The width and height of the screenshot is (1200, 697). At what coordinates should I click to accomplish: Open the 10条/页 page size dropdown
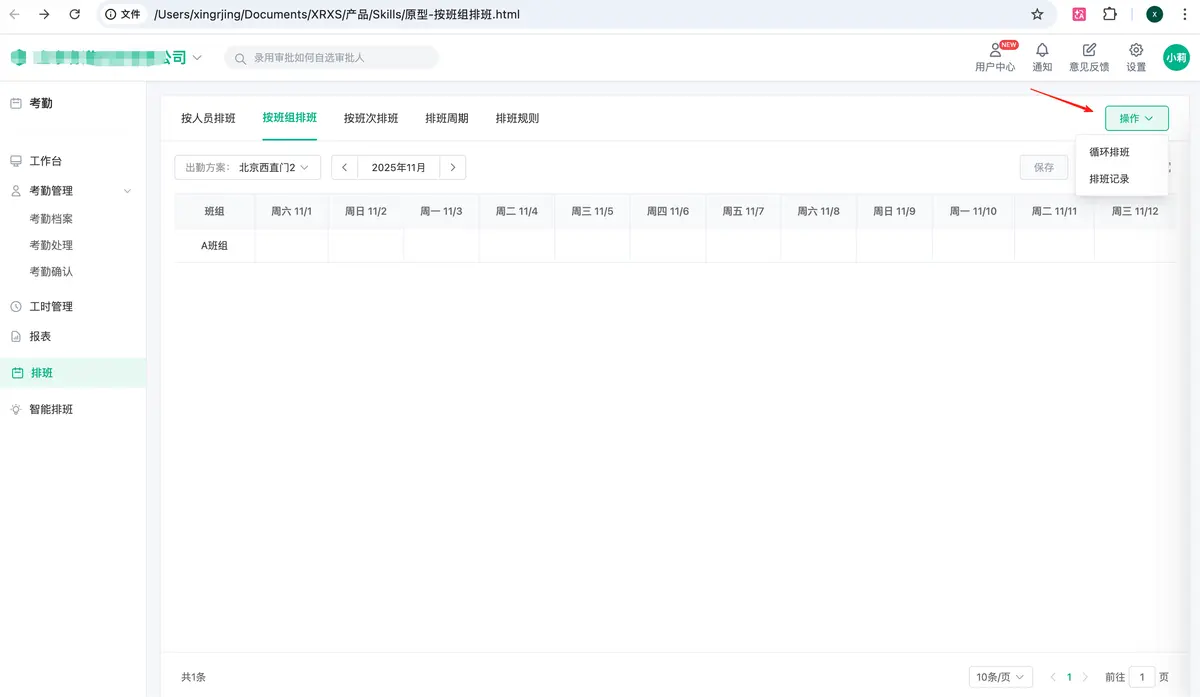(1000, 677)
